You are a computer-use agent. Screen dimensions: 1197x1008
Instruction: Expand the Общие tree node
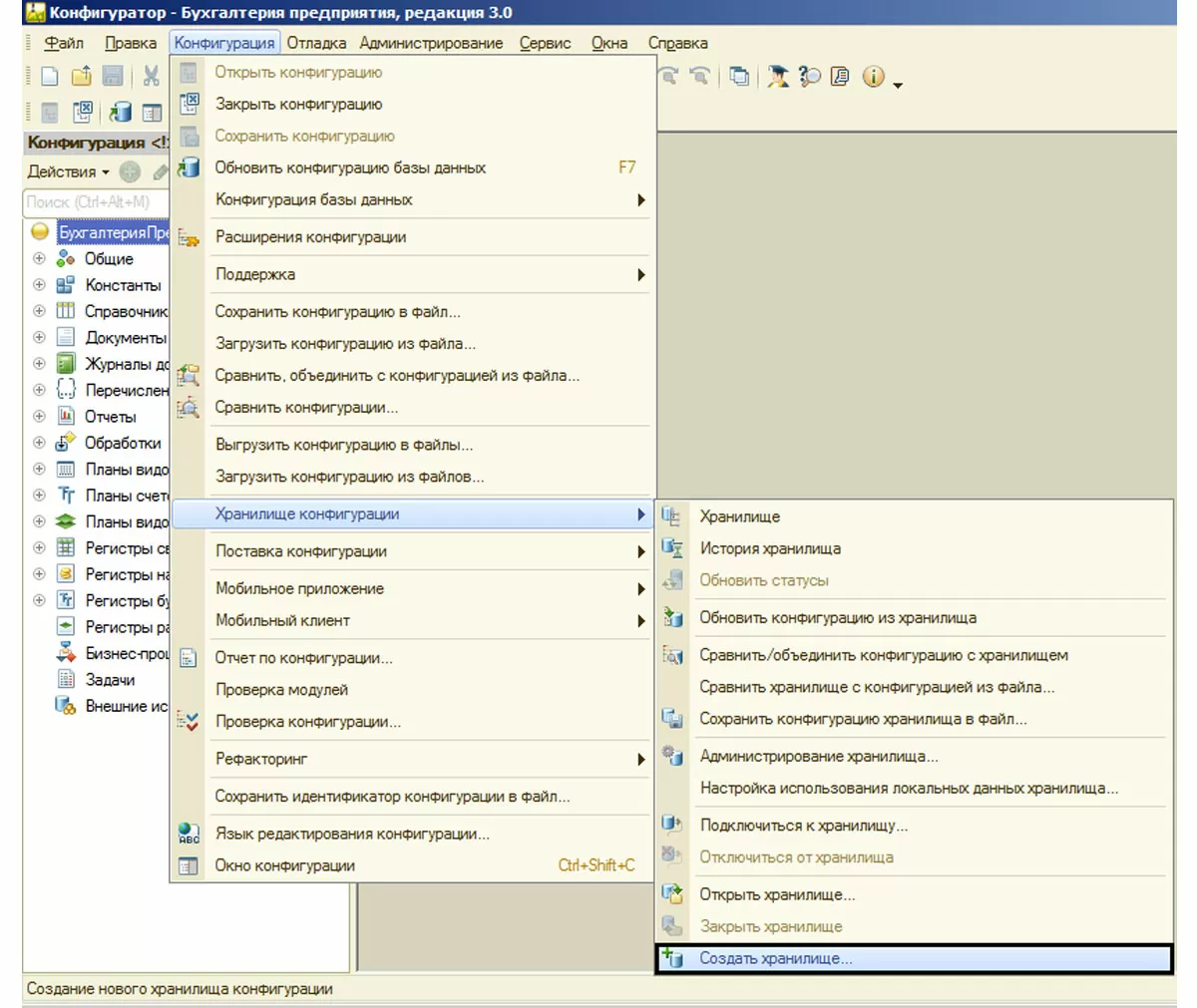tap(39, 258)
